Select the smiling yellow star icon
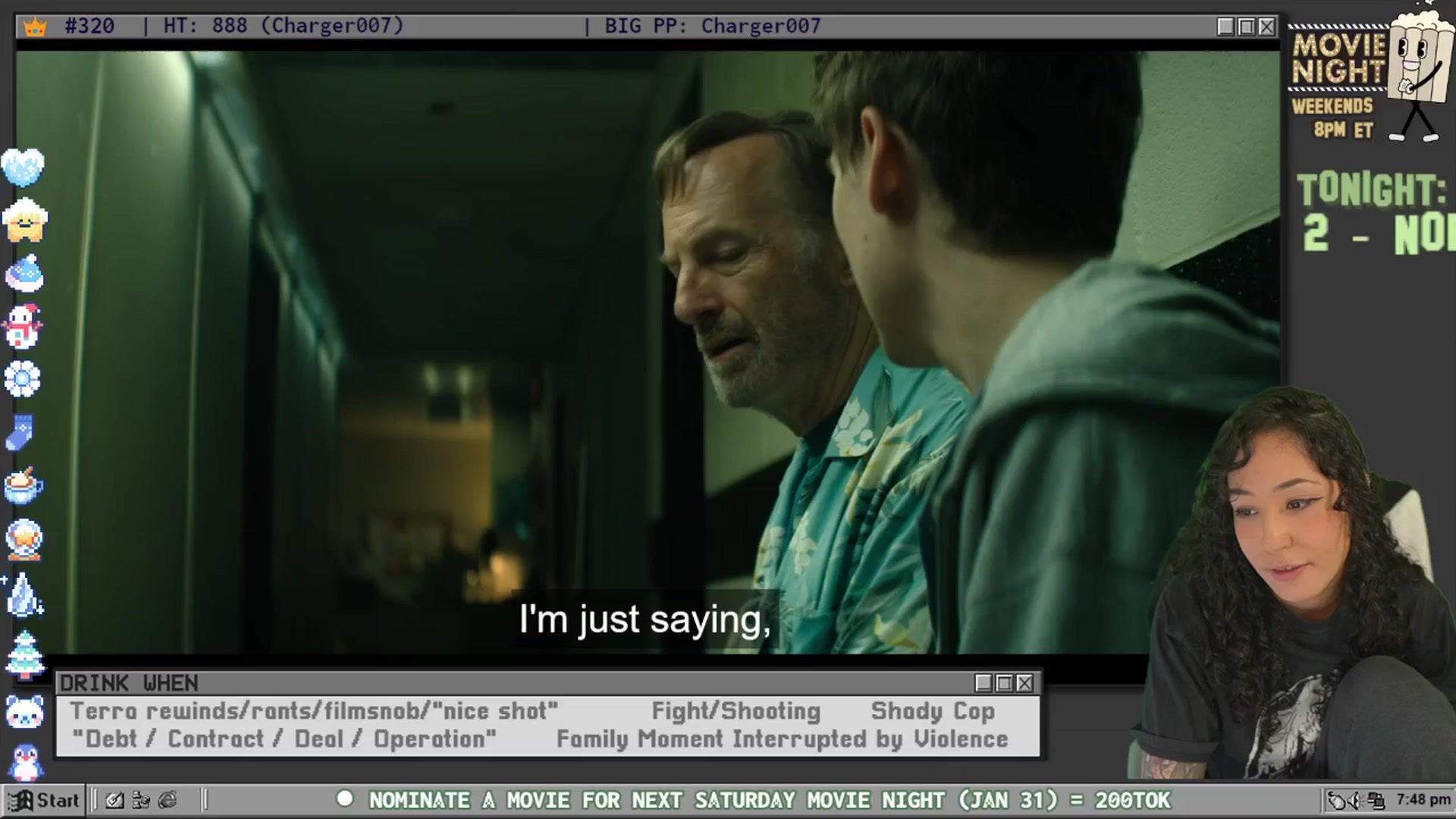 (24, 221)
